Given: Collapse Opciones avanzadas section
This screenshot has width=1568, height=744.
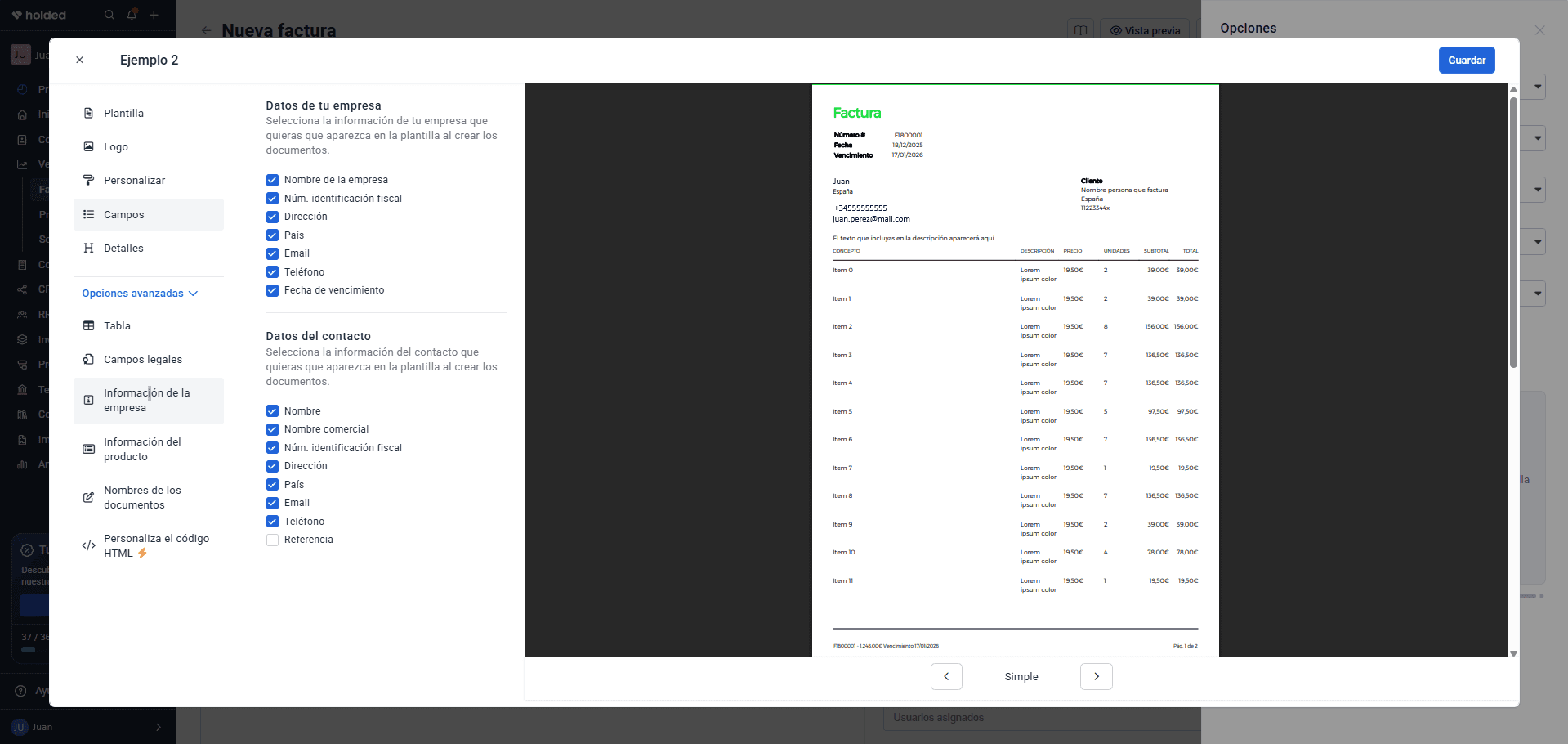Looking at the screenshot, I should [140, 294].
